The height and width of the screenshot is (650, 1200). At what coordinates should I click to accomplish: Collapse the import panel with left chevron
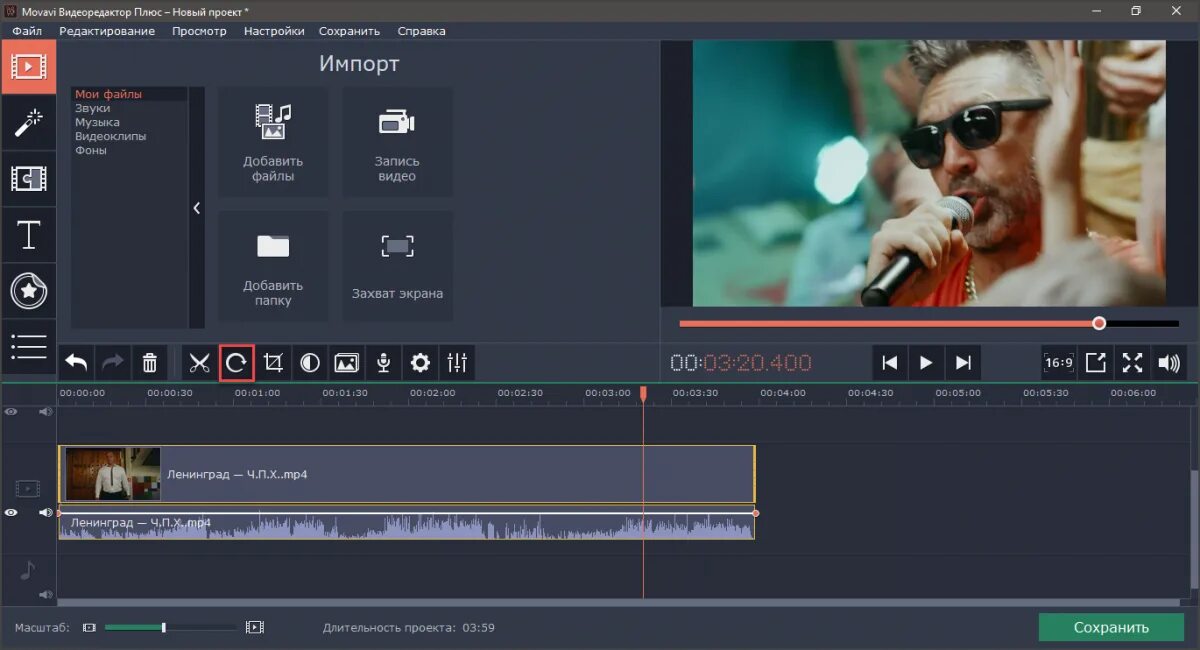tap(197, 208)
